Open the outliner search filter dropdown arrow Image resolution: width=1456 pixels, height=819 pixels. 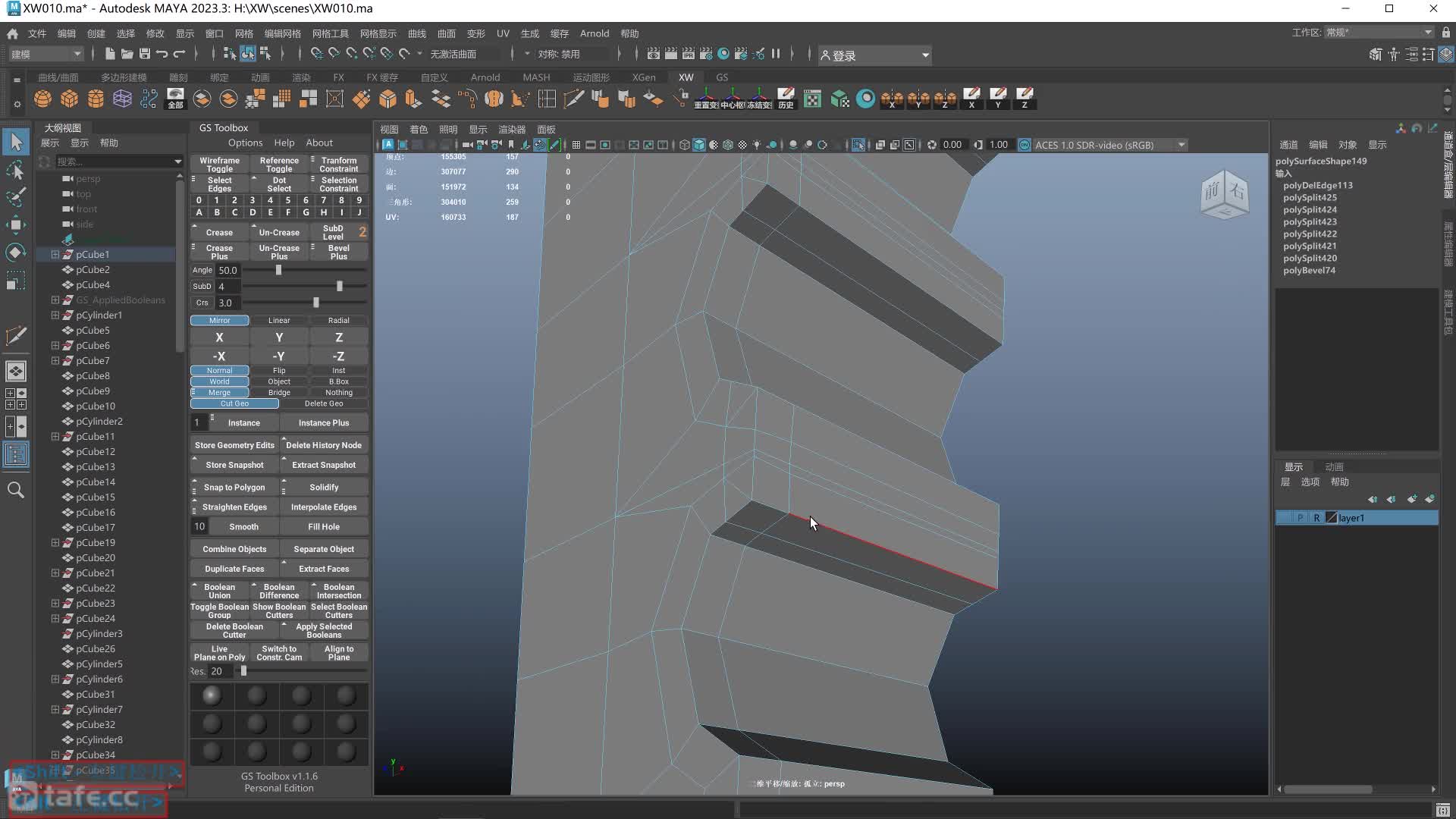pyautogui.click(x=178, y=162)
